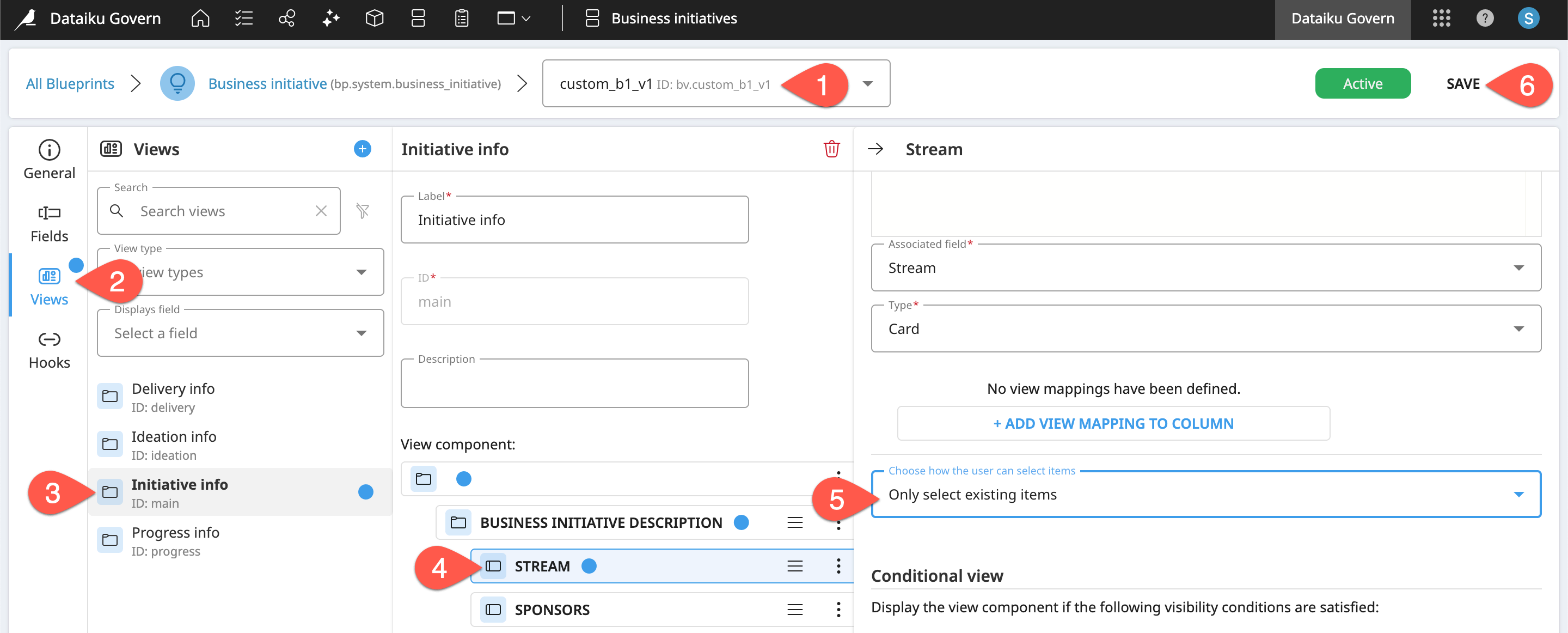This screenshot has width=1568, height=633.
Task: Click the All Blueprints breadcrumb link
Action: pyautogui.click(x=70, y=83)
